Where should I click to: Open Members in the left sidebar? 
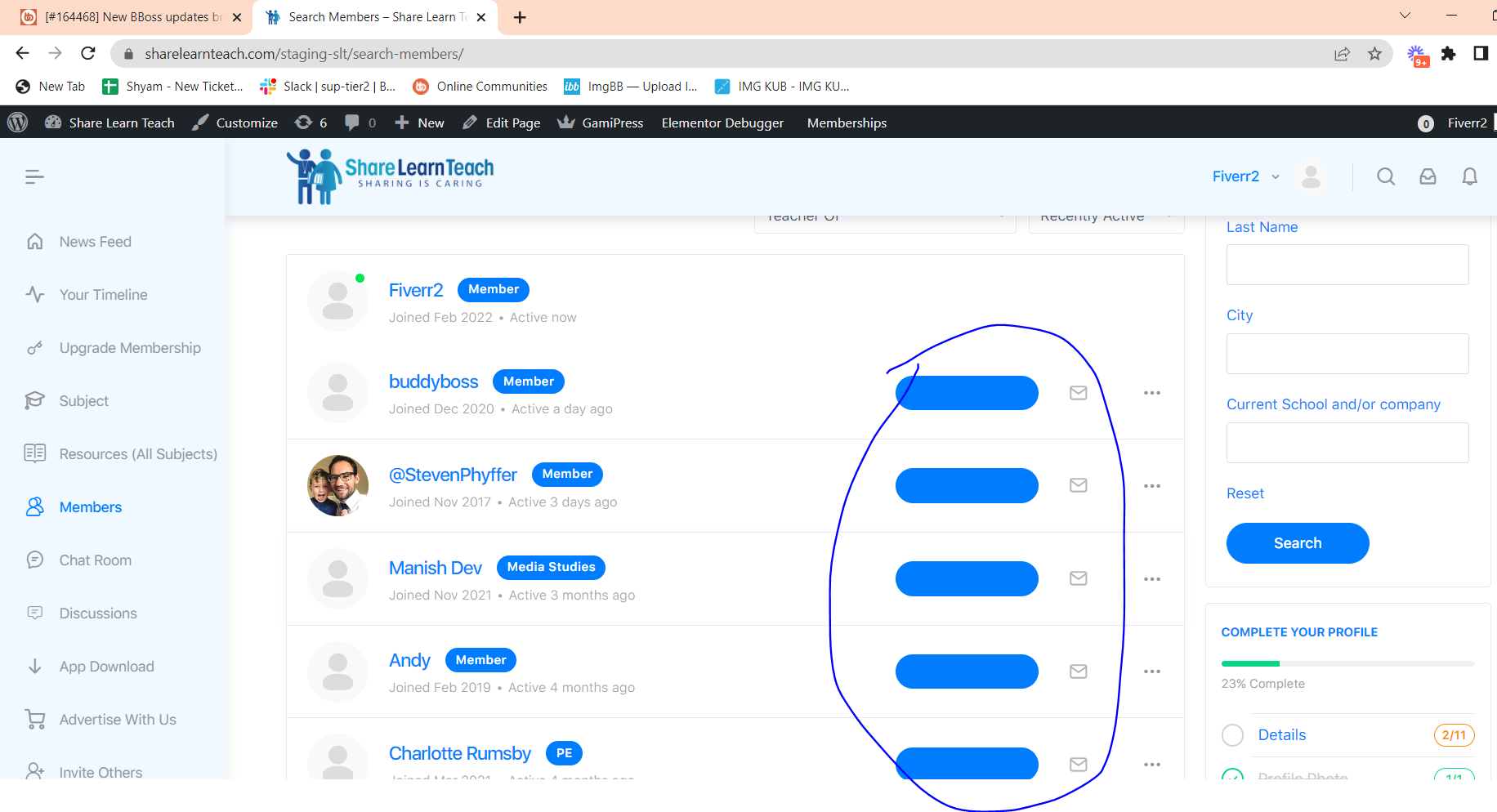click(90, 507)
